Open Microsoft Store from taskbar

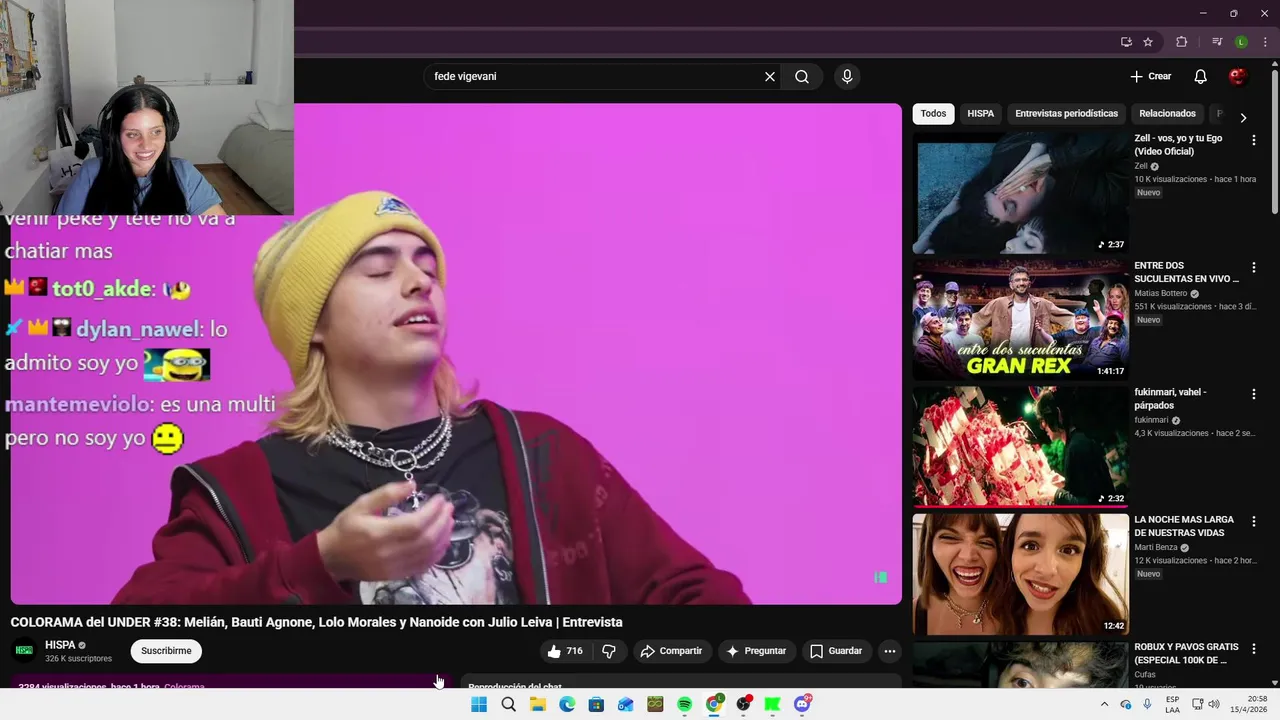pyautogui.click(x=596, y=704)
